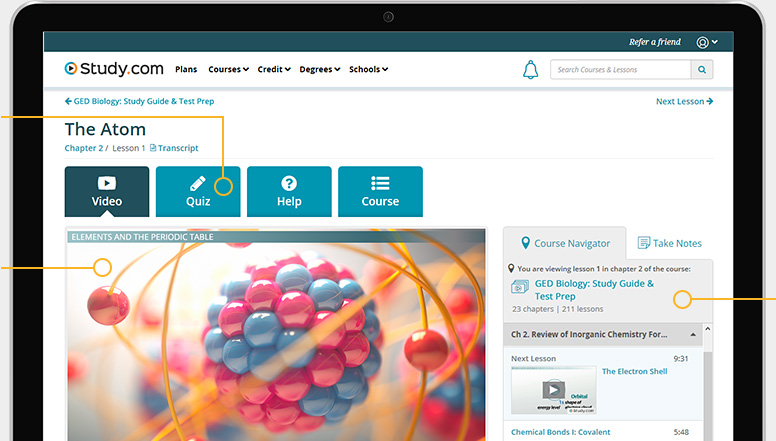The image size is (776, 441).
Task: Play The Electron Shell video thumbnail
Action: (552, 390)
